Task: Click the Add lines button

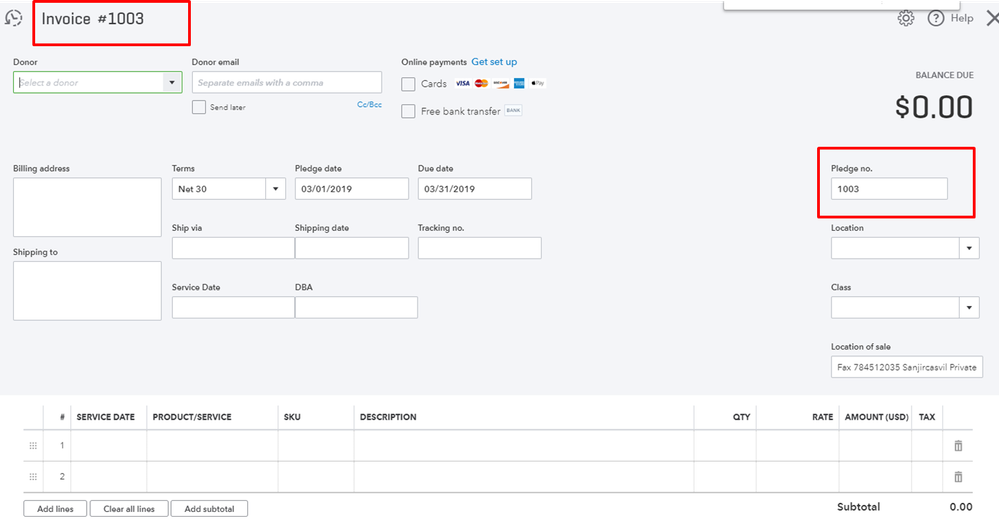Action: (55, 508)
